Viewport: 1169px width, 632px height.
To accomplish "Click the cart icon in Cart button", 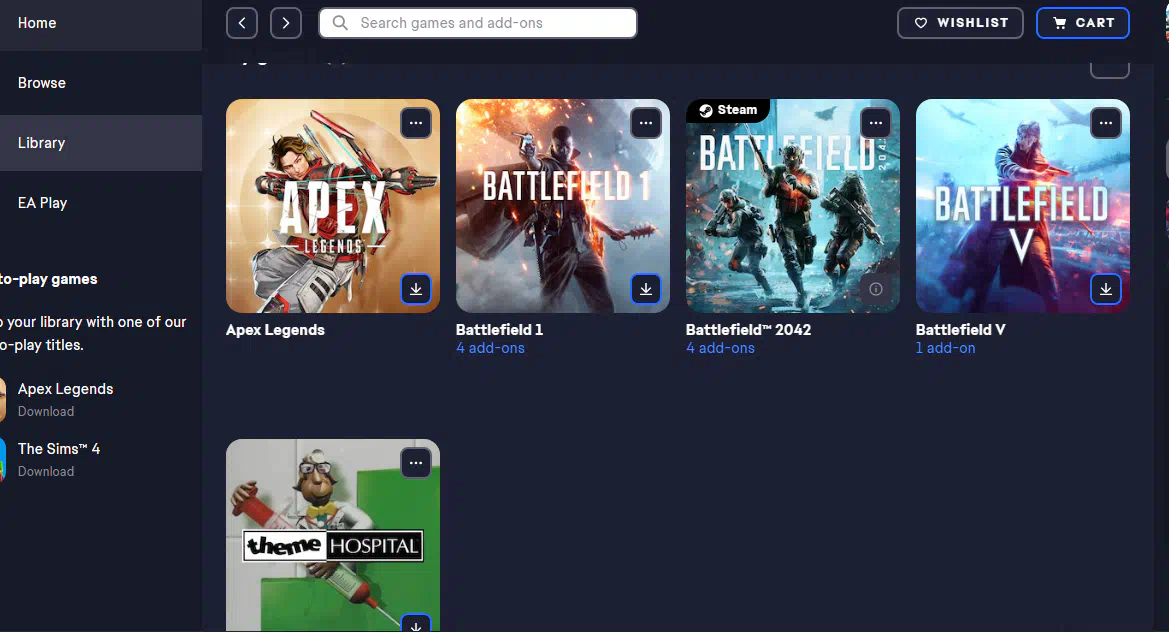I will (x=1059, y=23).
